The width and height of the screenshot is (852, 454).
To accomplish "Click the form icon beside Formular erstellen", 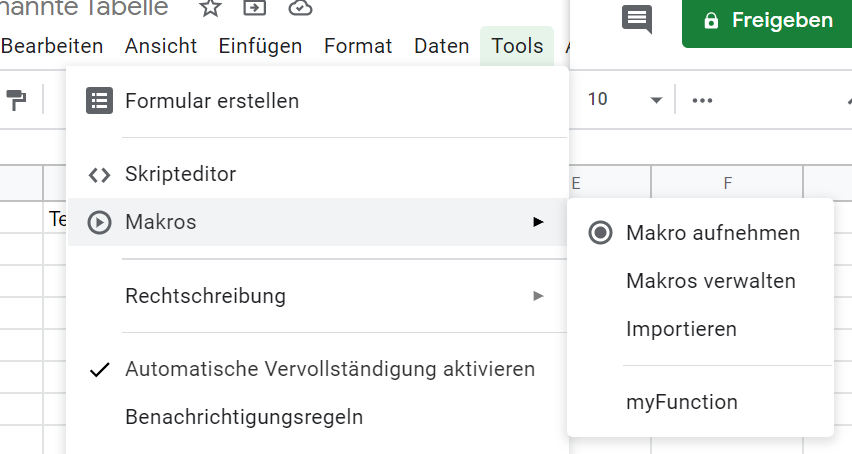I will [99, 101].
